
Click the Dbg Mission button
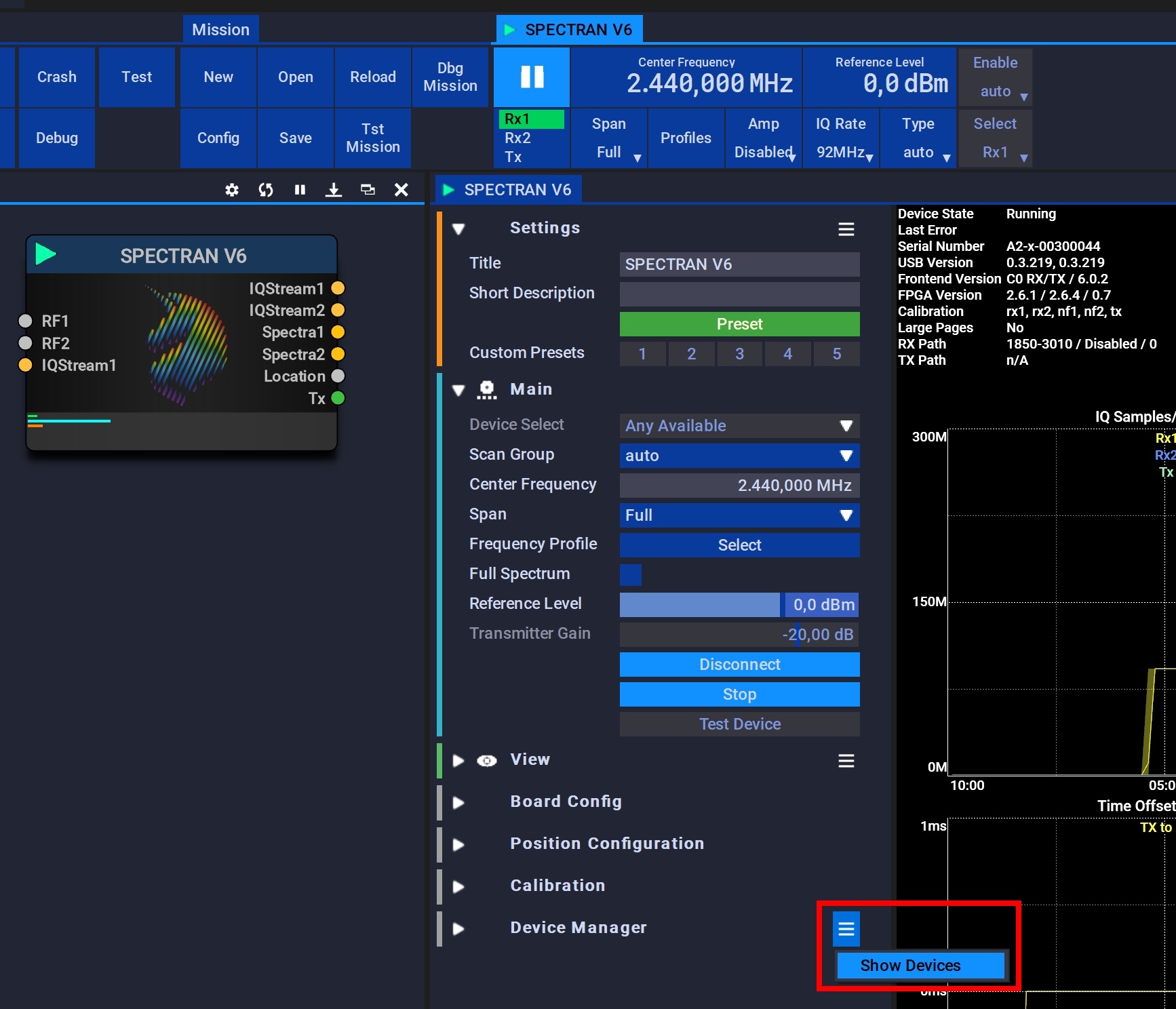point(450,77)
